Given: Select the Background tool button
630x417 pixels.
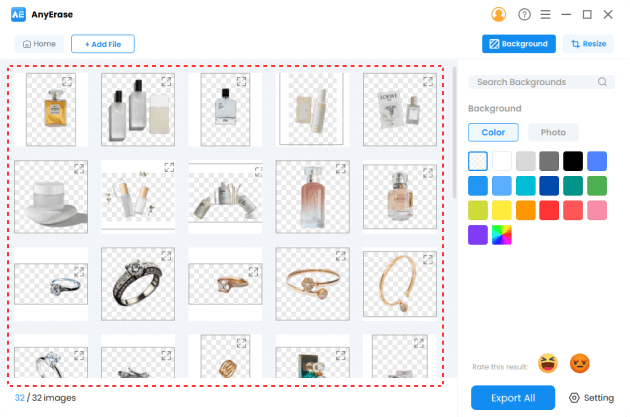Looking at the screenshot, I should (519, 44).
